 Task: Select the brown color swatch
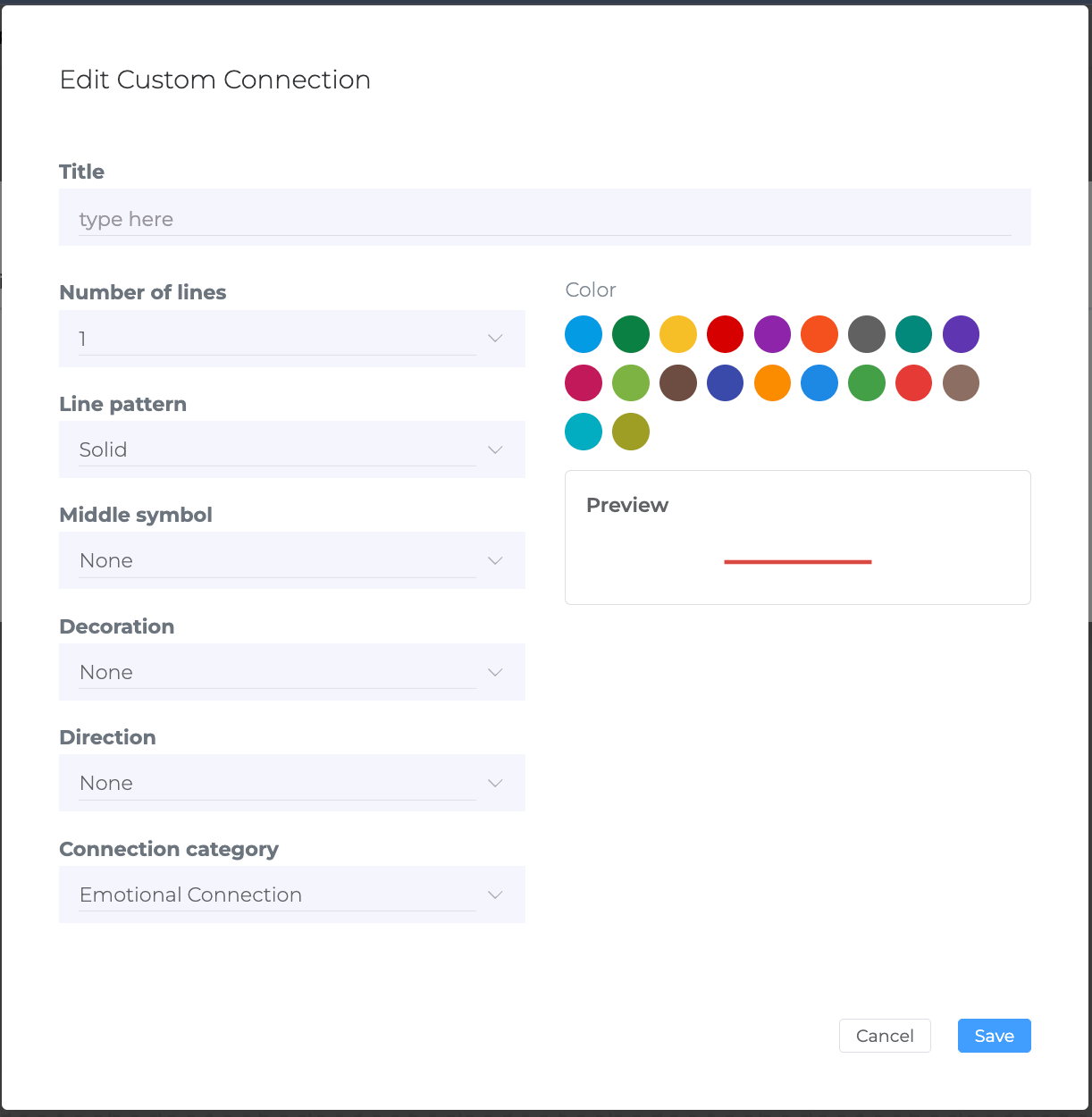point(678,382)
